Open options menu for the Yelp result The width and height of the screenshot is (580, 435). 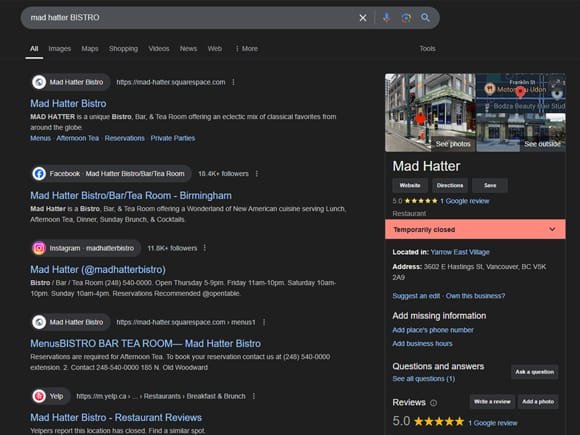(254, 396)
